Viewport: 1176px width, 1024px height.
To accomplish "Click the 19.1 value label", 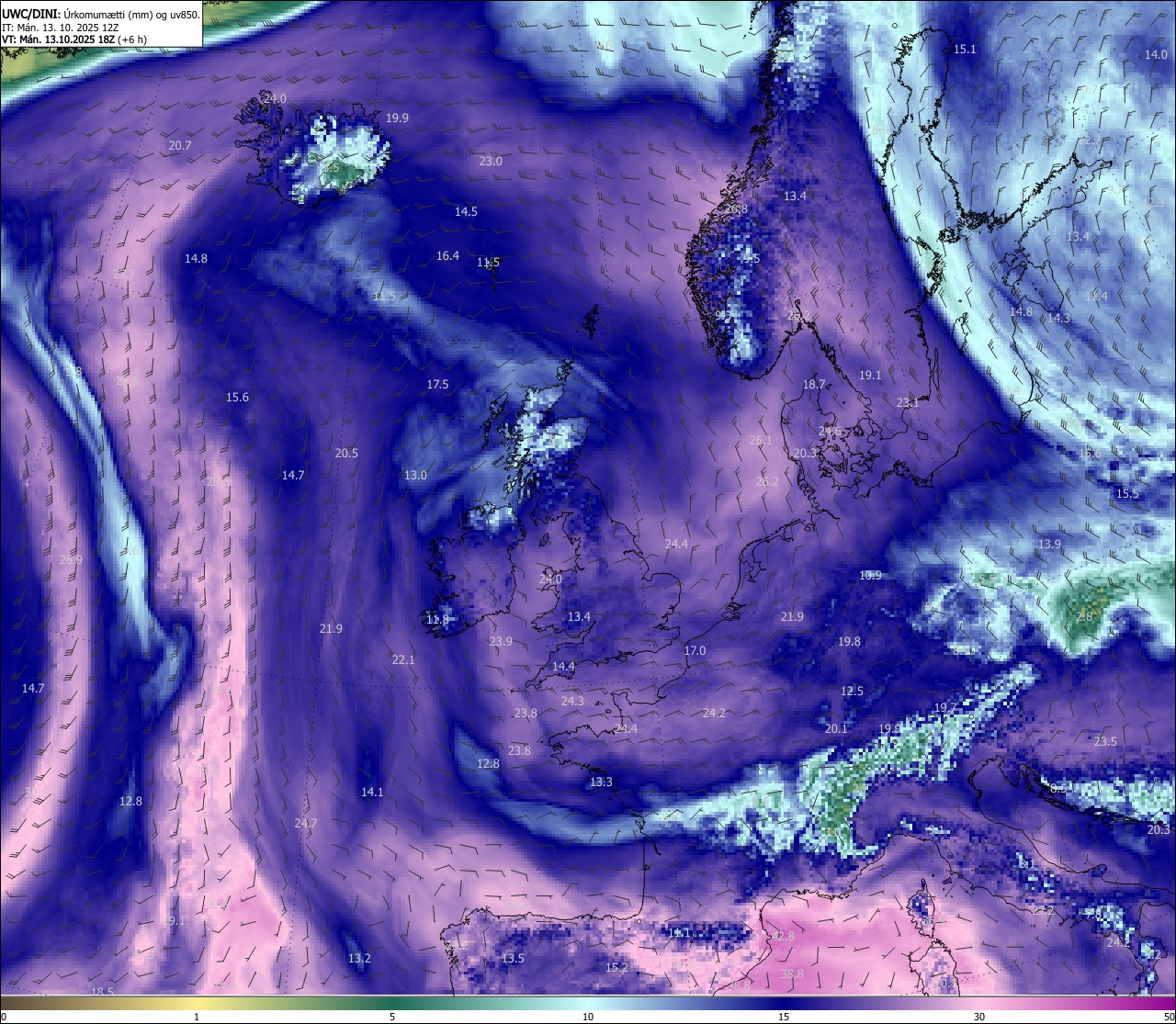I will pos(870,376).
